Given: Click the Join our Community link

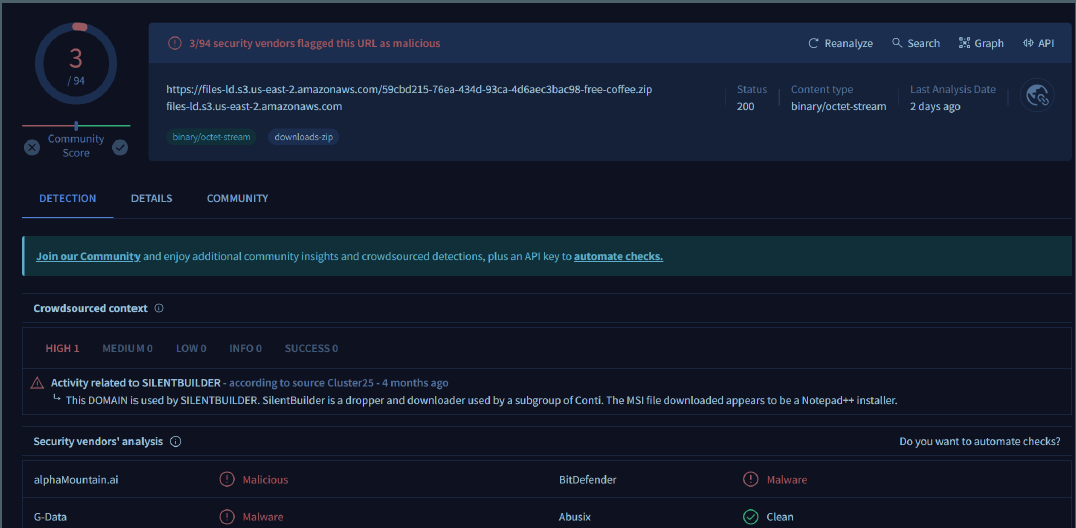Looking at the screenshot, I should click(89, 256).
